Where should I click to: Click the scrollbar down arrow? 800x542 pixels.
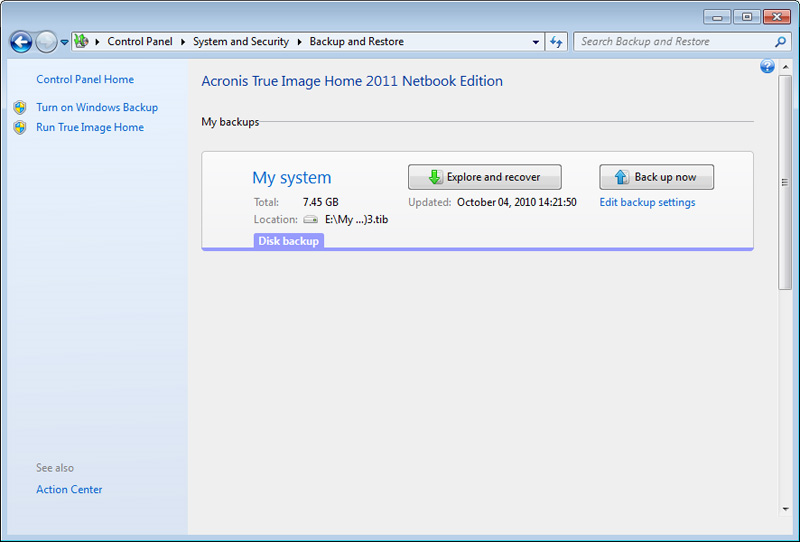(785, 509)
